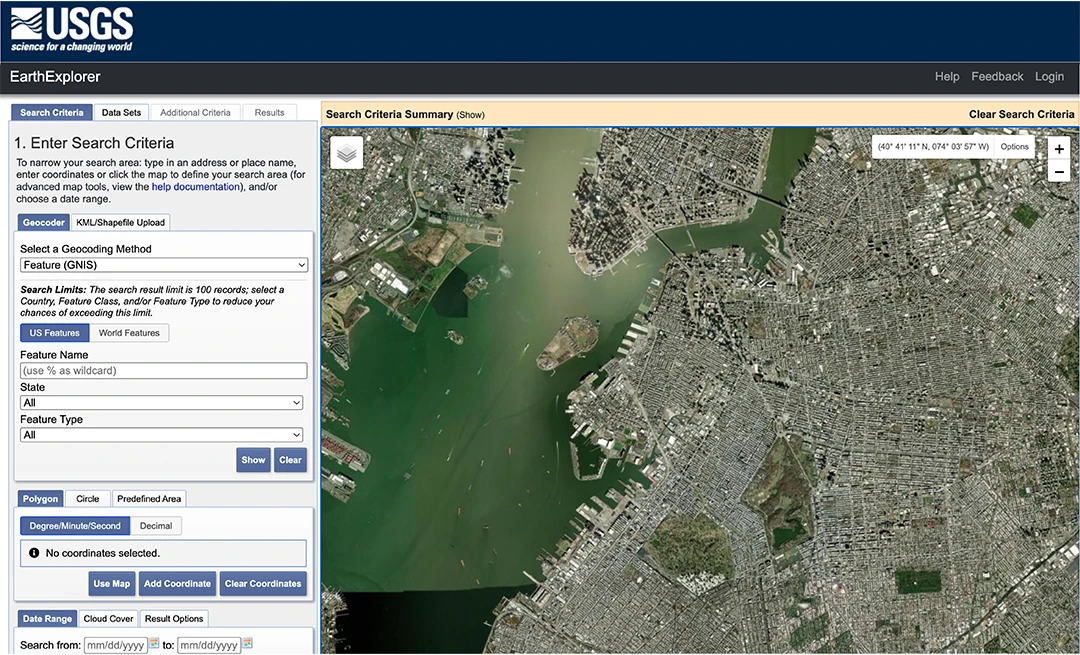Open the Search from calendar picker
The height and width of the screenshot is (655, 1080).
(154, 644)
